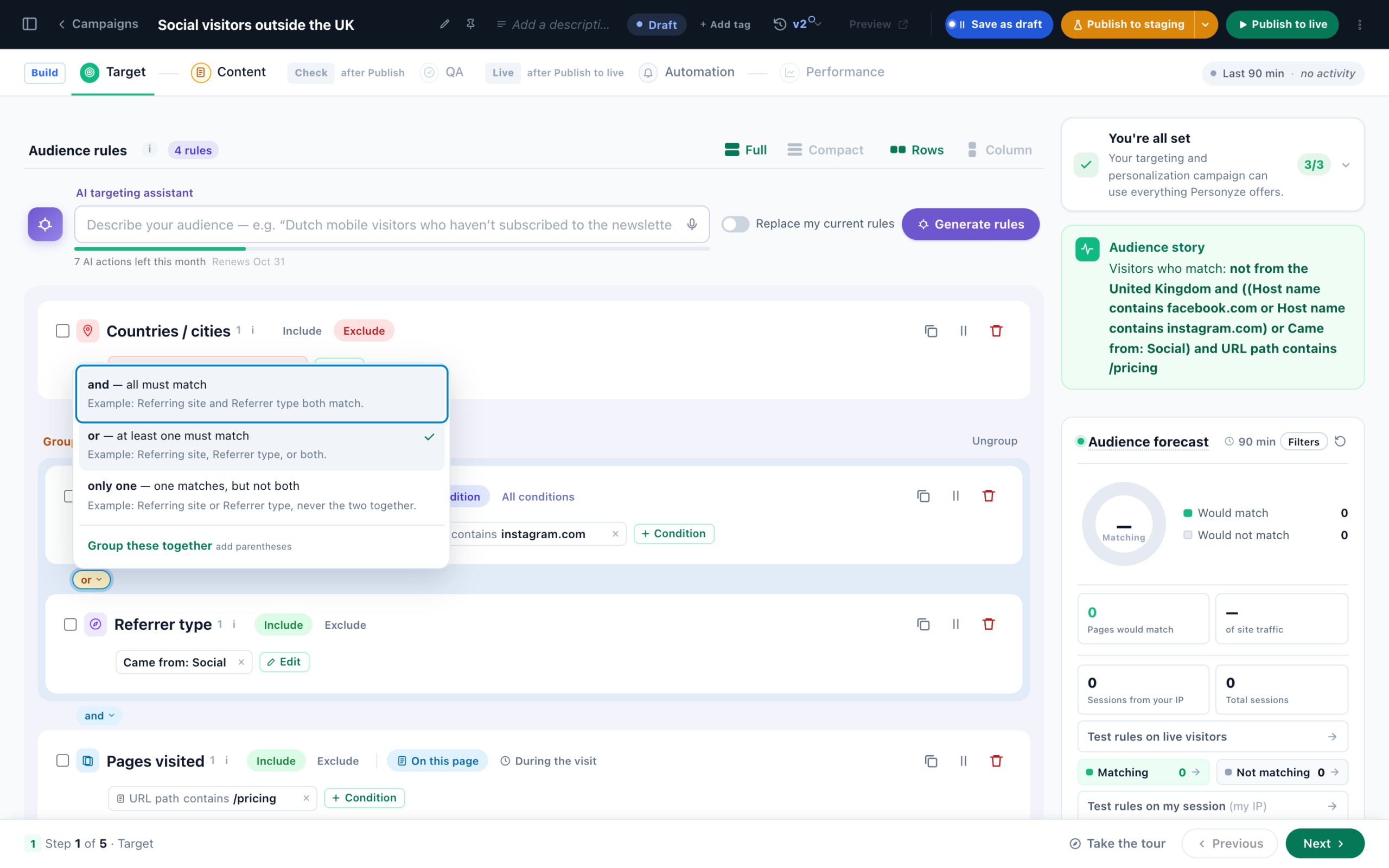Open the v2 version dropdown
This screenshot has width=1389, height=868.
tap(807, 24)
